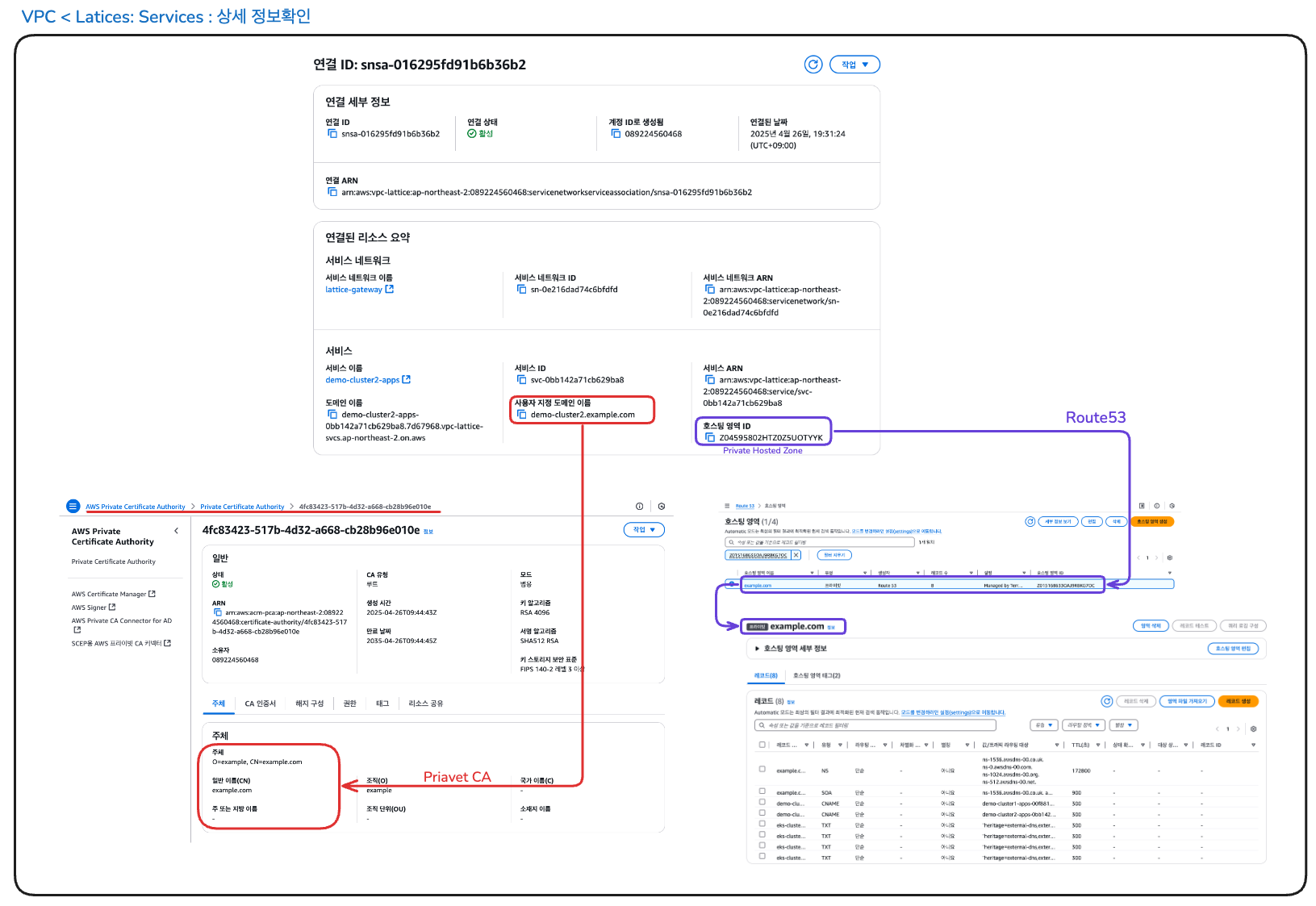1316x906 pixels.
Task: Copy the 연결 ARN with its copy icon
Action: 332,192
